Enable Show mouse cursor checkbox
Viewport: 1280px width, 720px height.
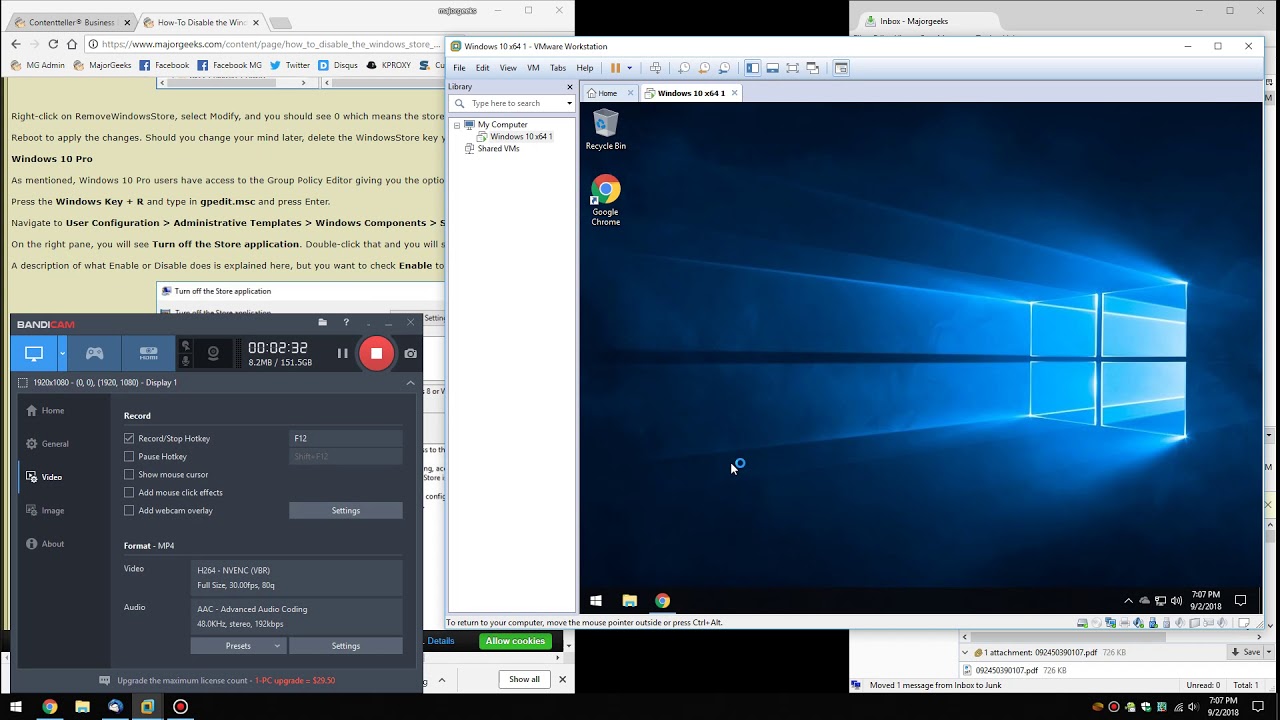[x=129, y=474]
